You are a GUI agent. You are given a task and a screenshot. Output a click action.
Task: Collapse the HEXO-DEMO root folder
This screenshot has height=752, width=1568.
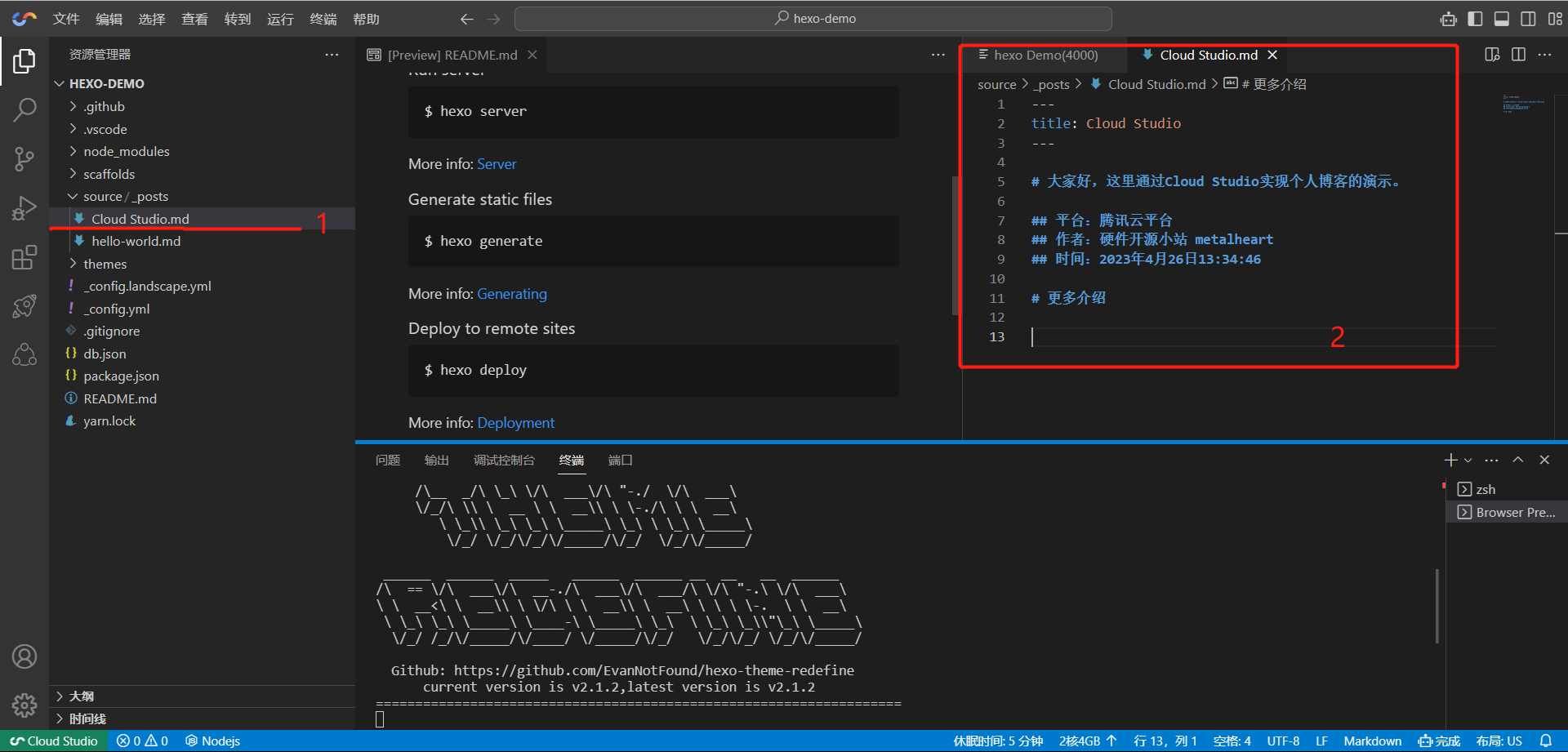60,83
